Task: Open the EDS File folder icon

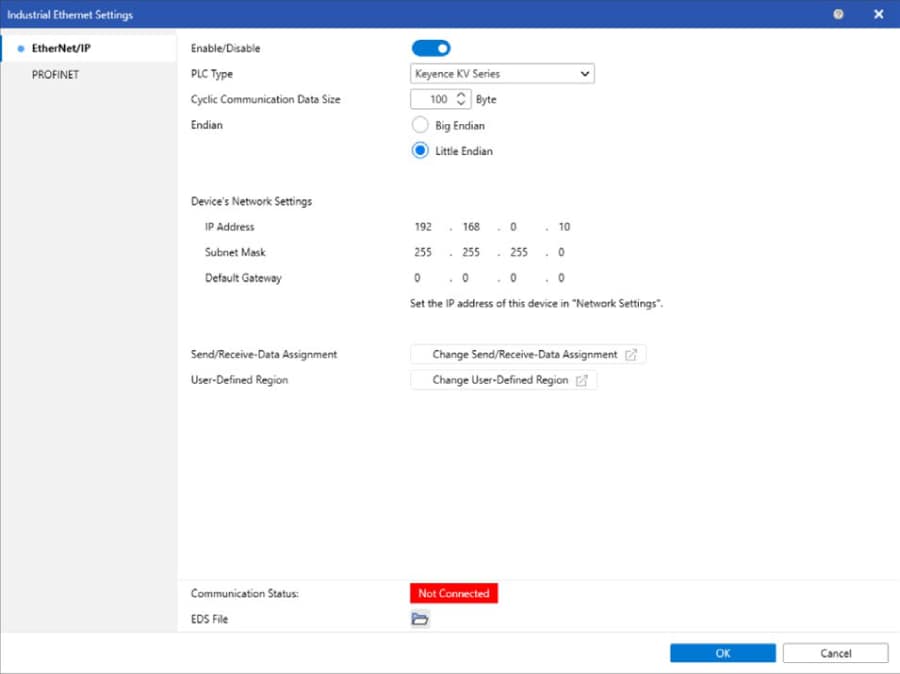Action: tap(420, 619)
